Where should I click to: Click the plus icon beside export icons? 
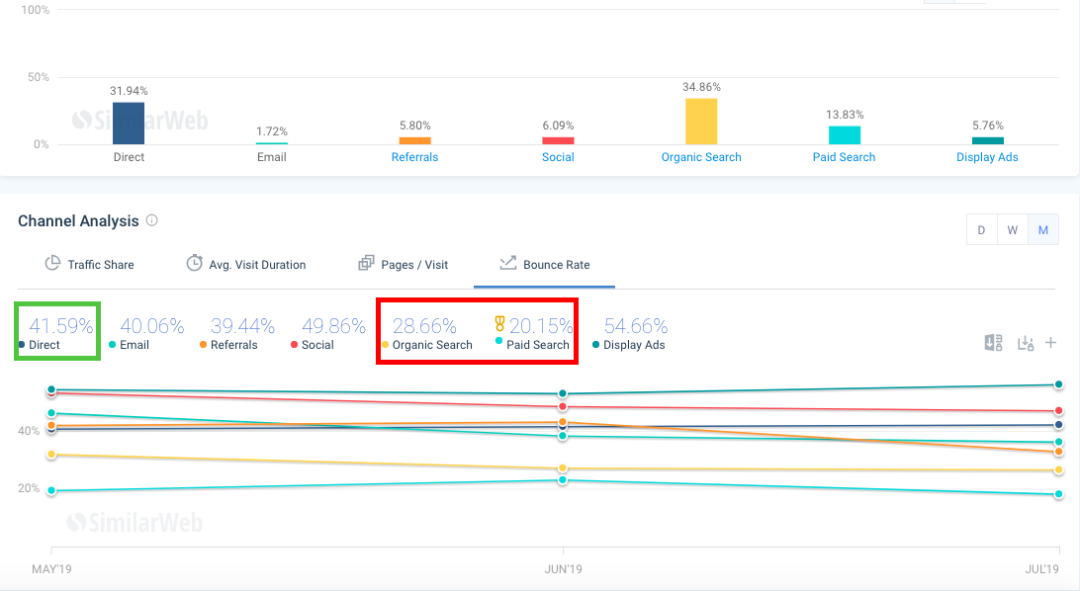click(1051, 343)
